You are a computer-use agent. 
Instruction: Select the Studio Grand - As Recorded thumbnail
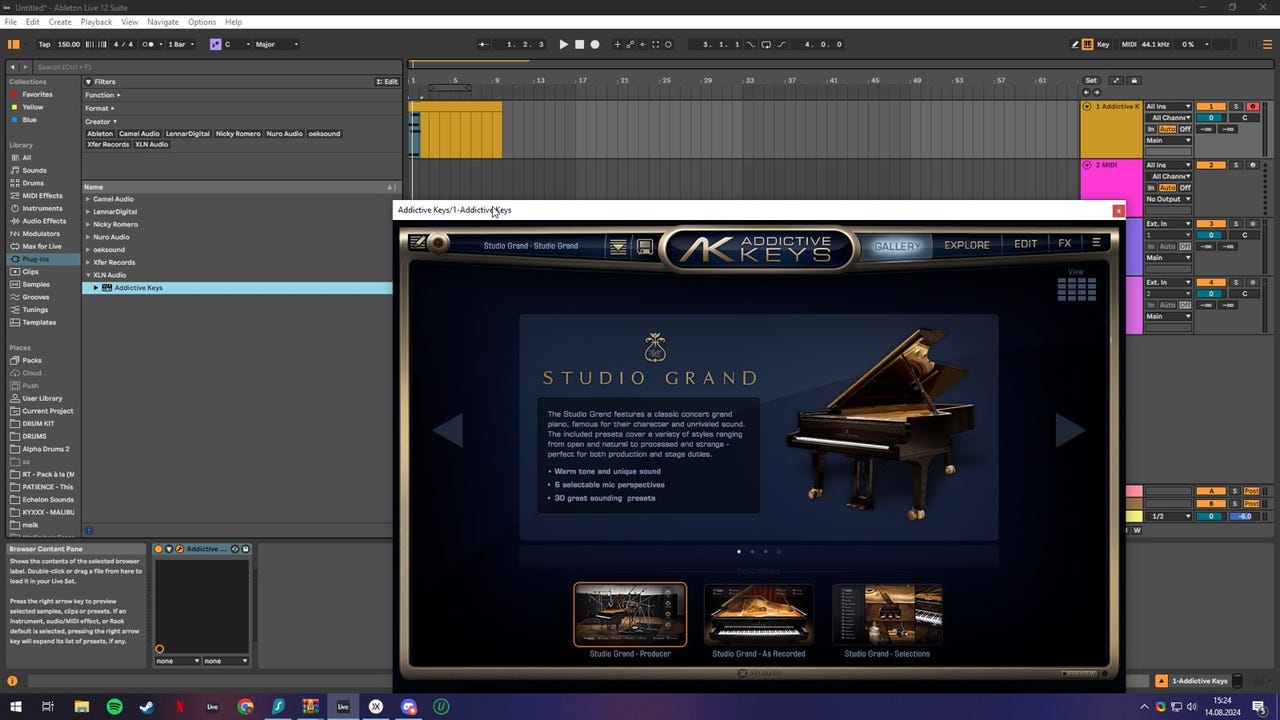click(758, 616)
